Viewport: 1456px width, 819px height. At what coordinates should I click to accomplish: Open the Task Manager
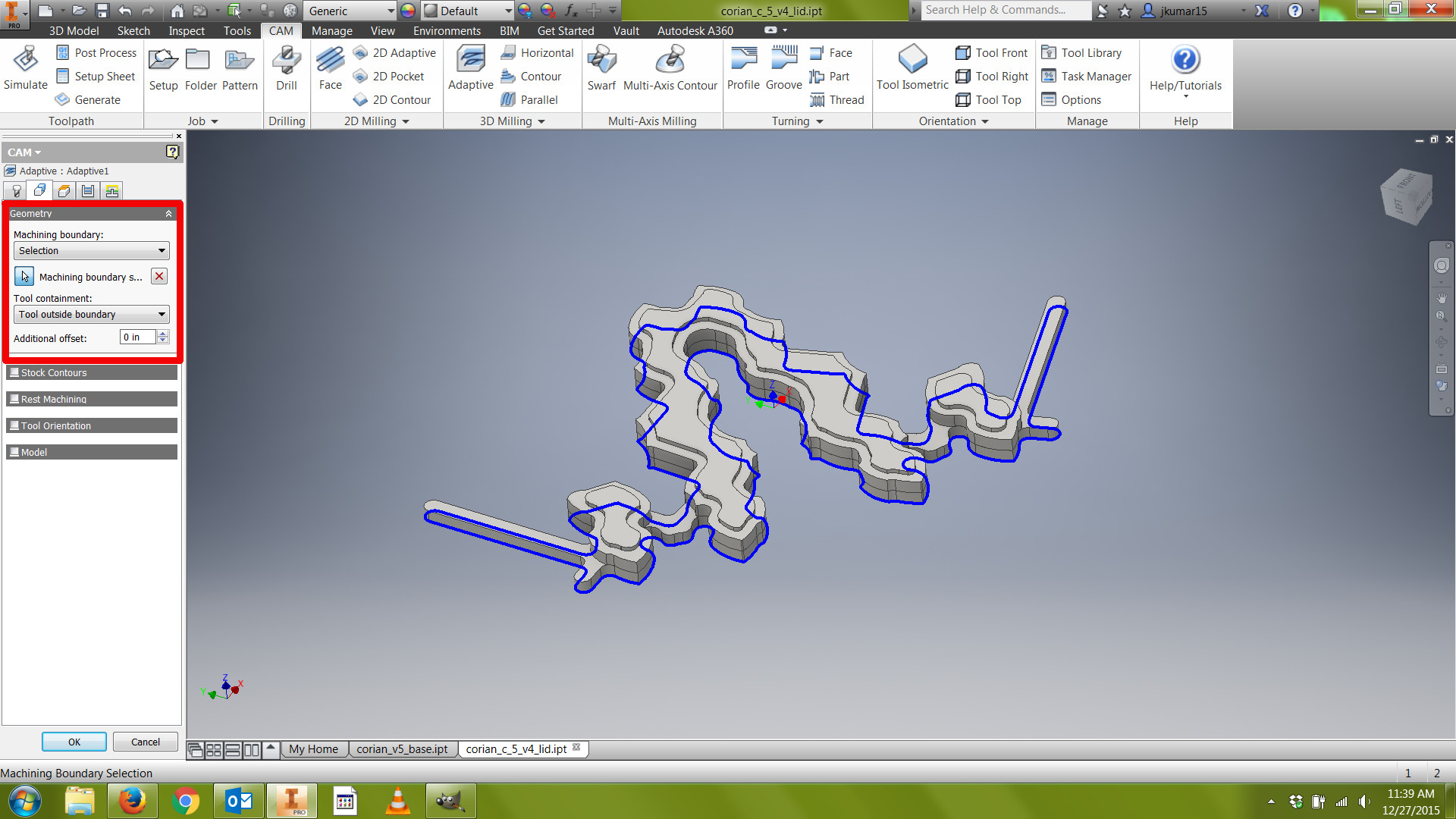pos(1086,77)
